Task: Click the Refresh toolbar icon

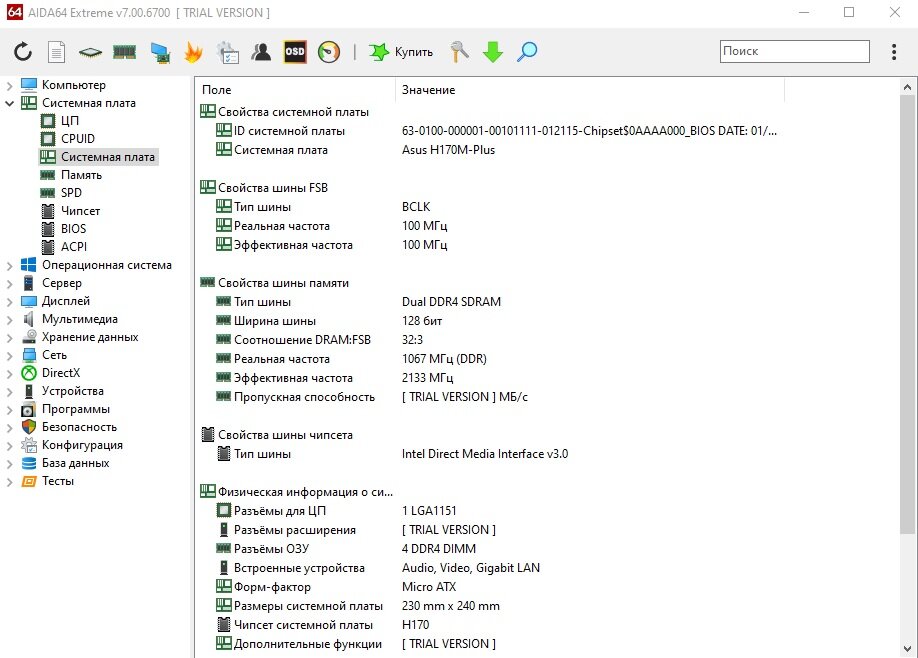Action: pos(23,52)
